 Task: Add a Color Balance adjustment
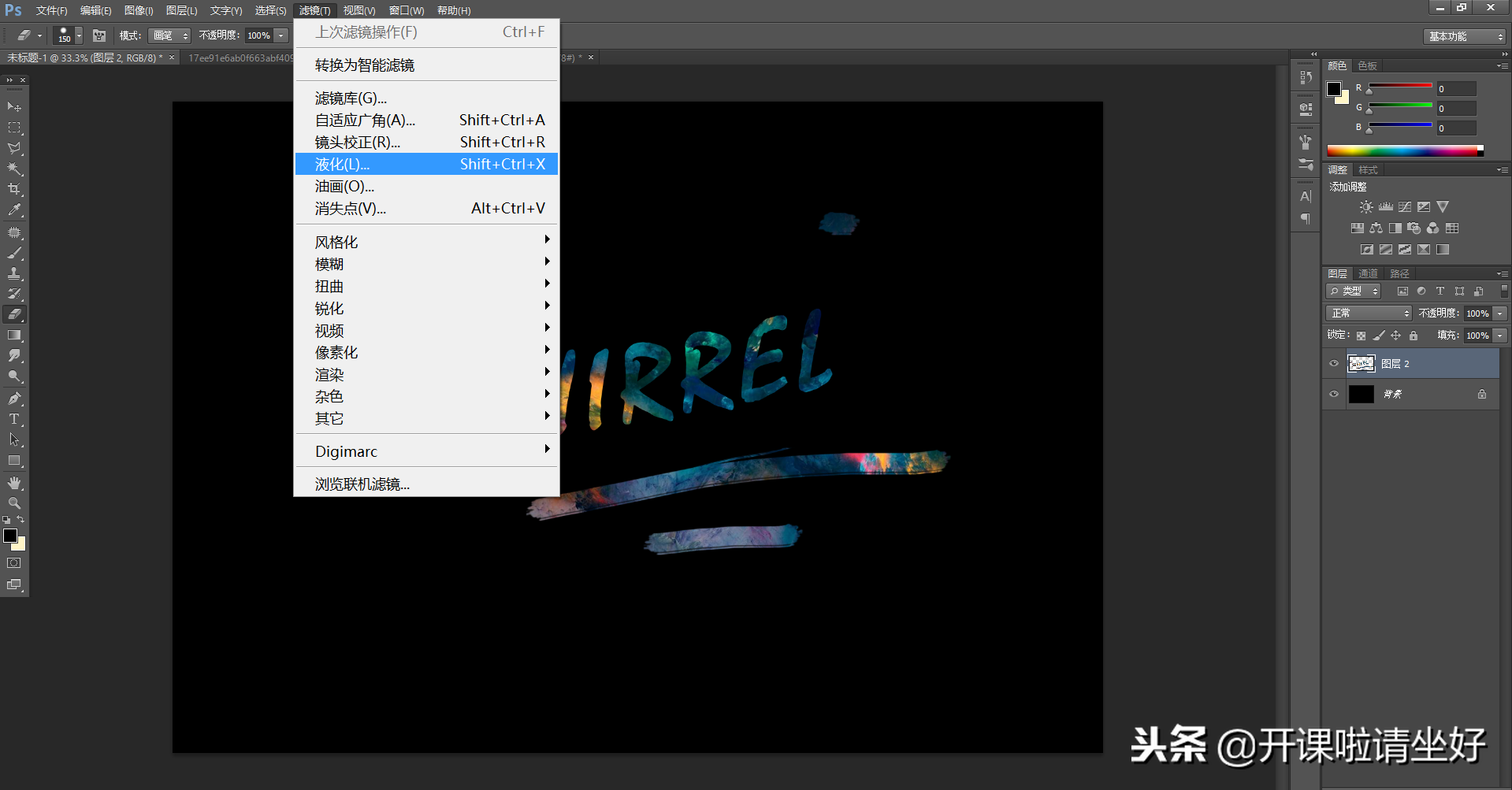coord(1376,228)
